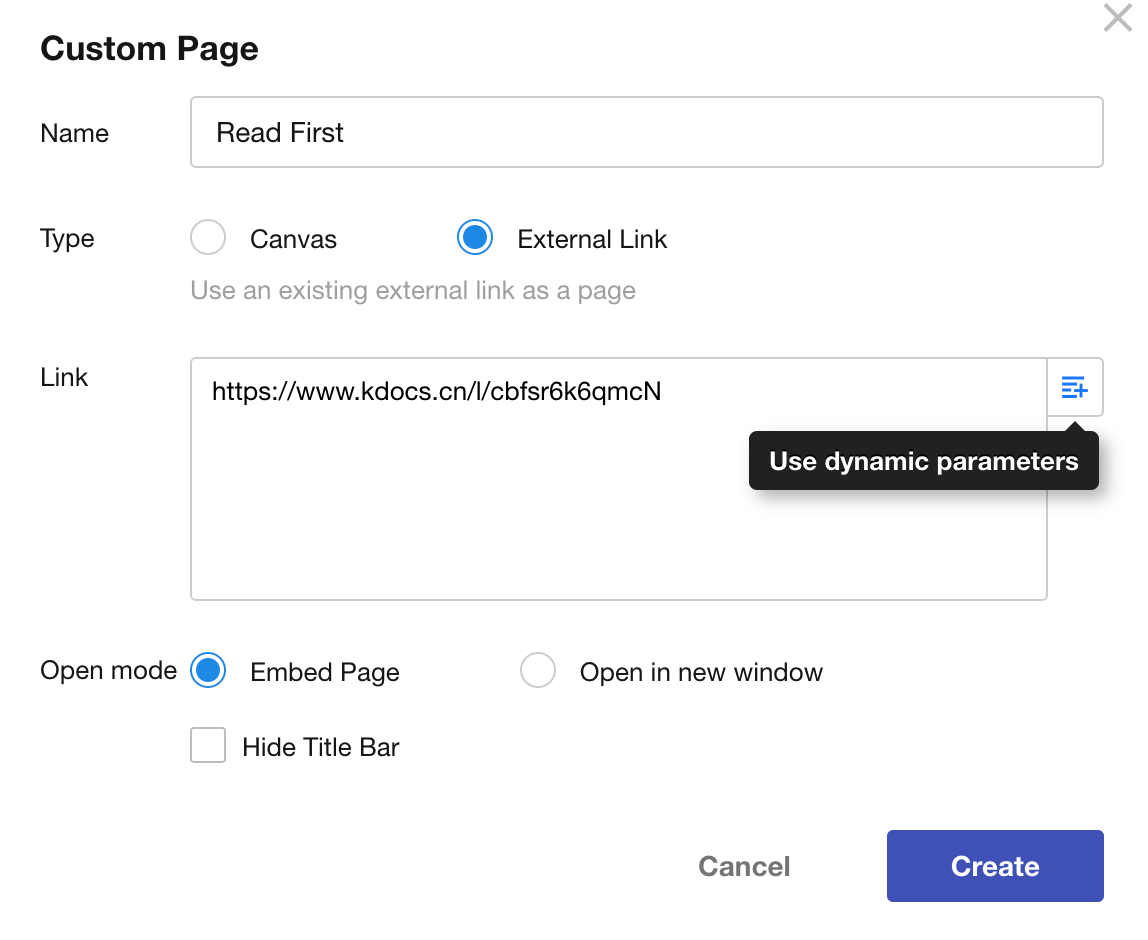The width and height of the screenshot is (1148, 940).
Task: Click the Name field label
Action: 75,133
